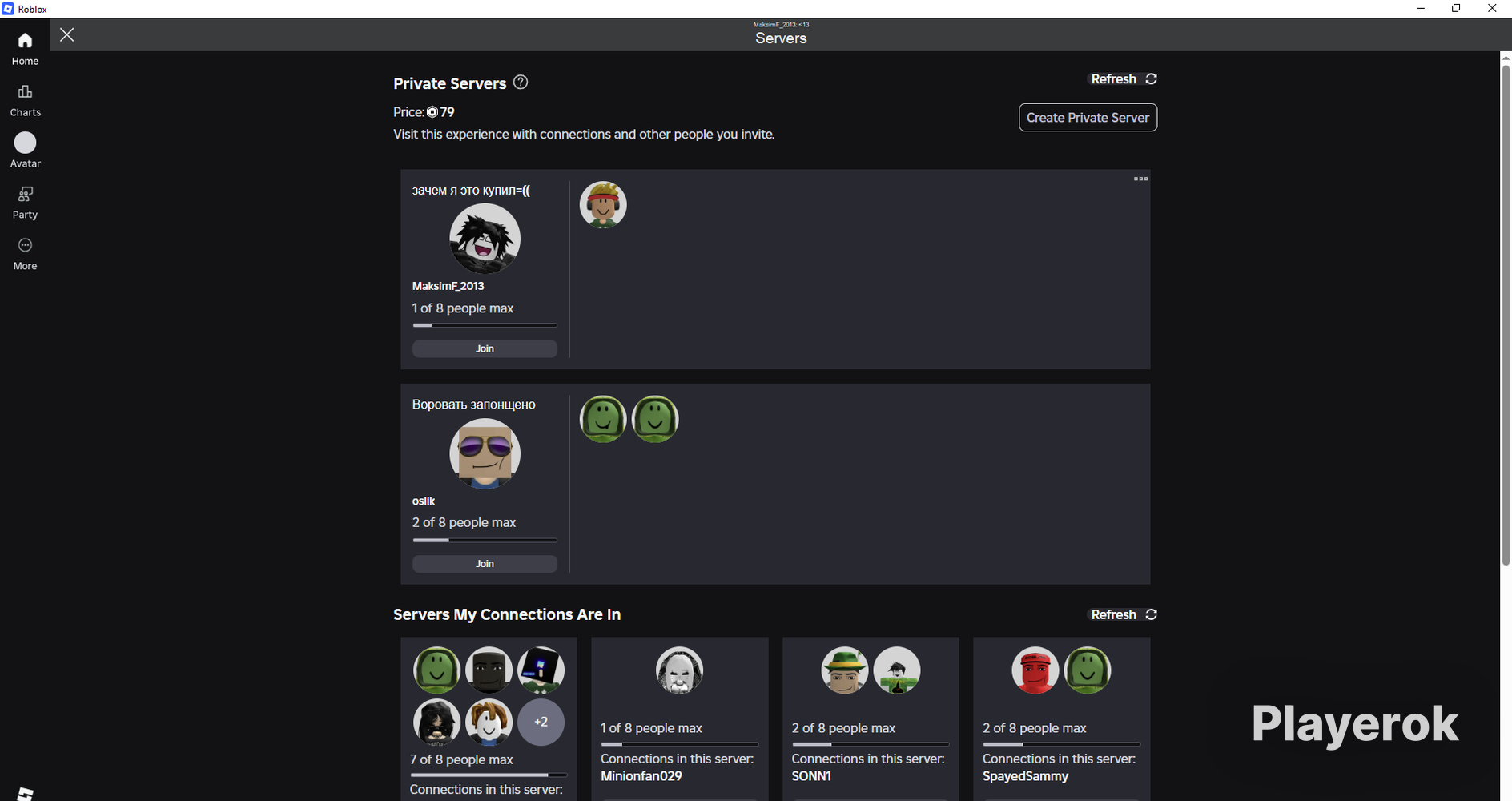Click the Roblox icon in the title bar
The width and height of the screenshot is (1512, 801).
[x=8, y=9]
